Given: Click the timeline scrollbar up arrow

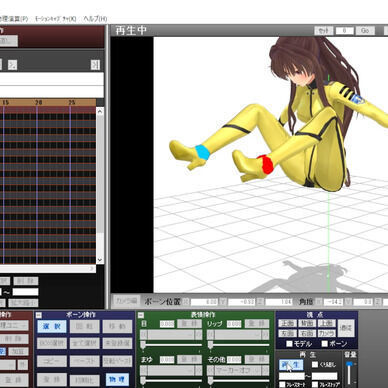Looking at the screenshot, I should (100, 111).
